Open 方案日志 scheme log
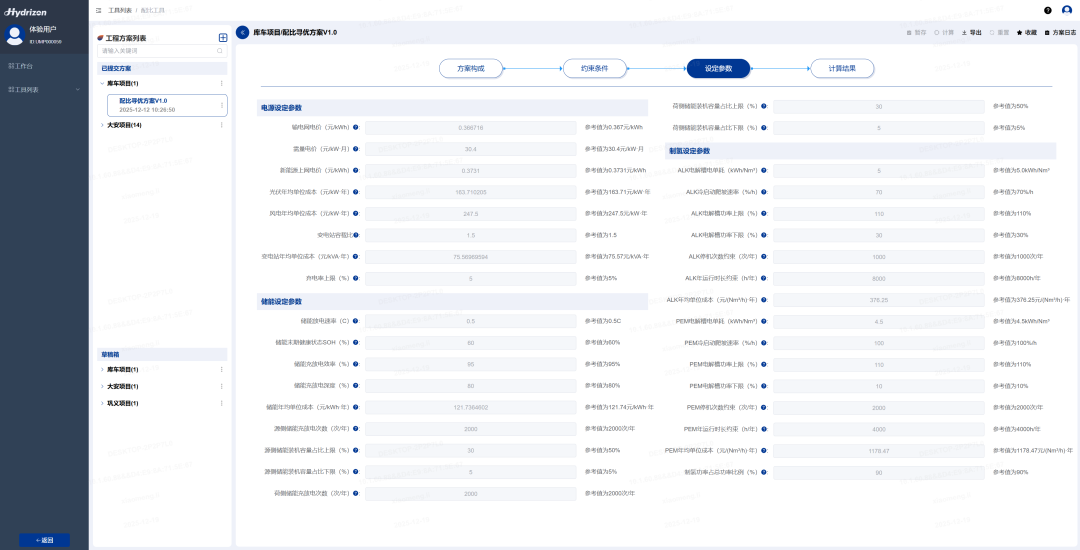Image resolution: width=1080 pixels, height=550 pixels. click(1060, 32)
